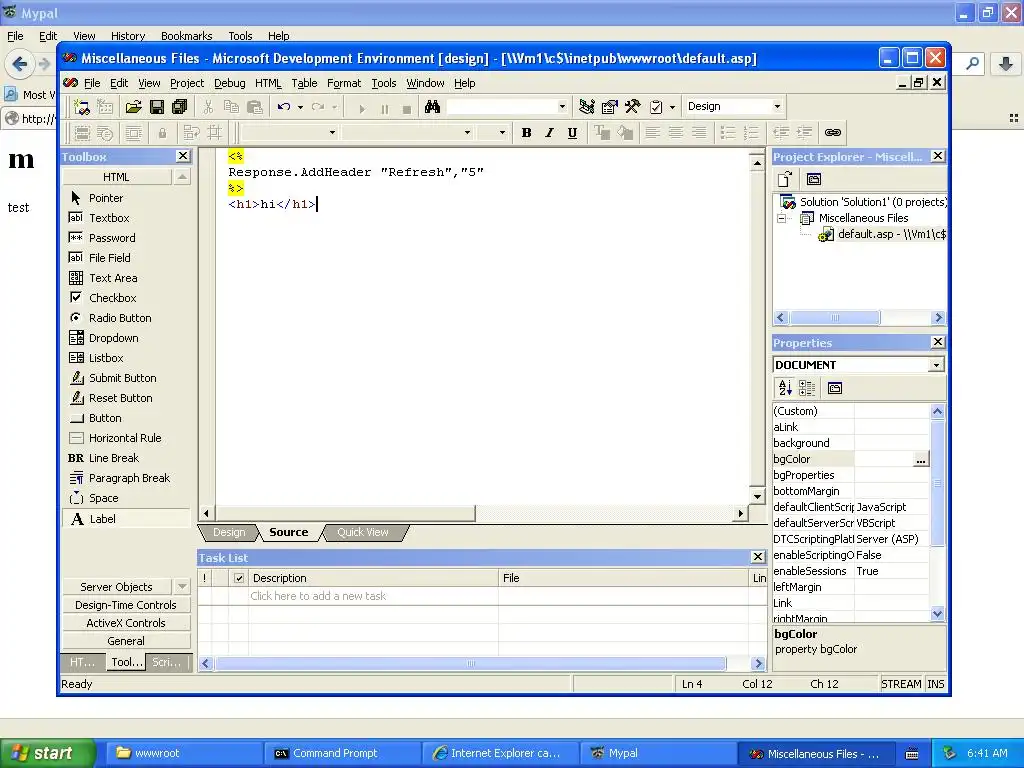The image size is (1024, 768).
Task: Open the General toolbox section
Action: coord(126,641)
